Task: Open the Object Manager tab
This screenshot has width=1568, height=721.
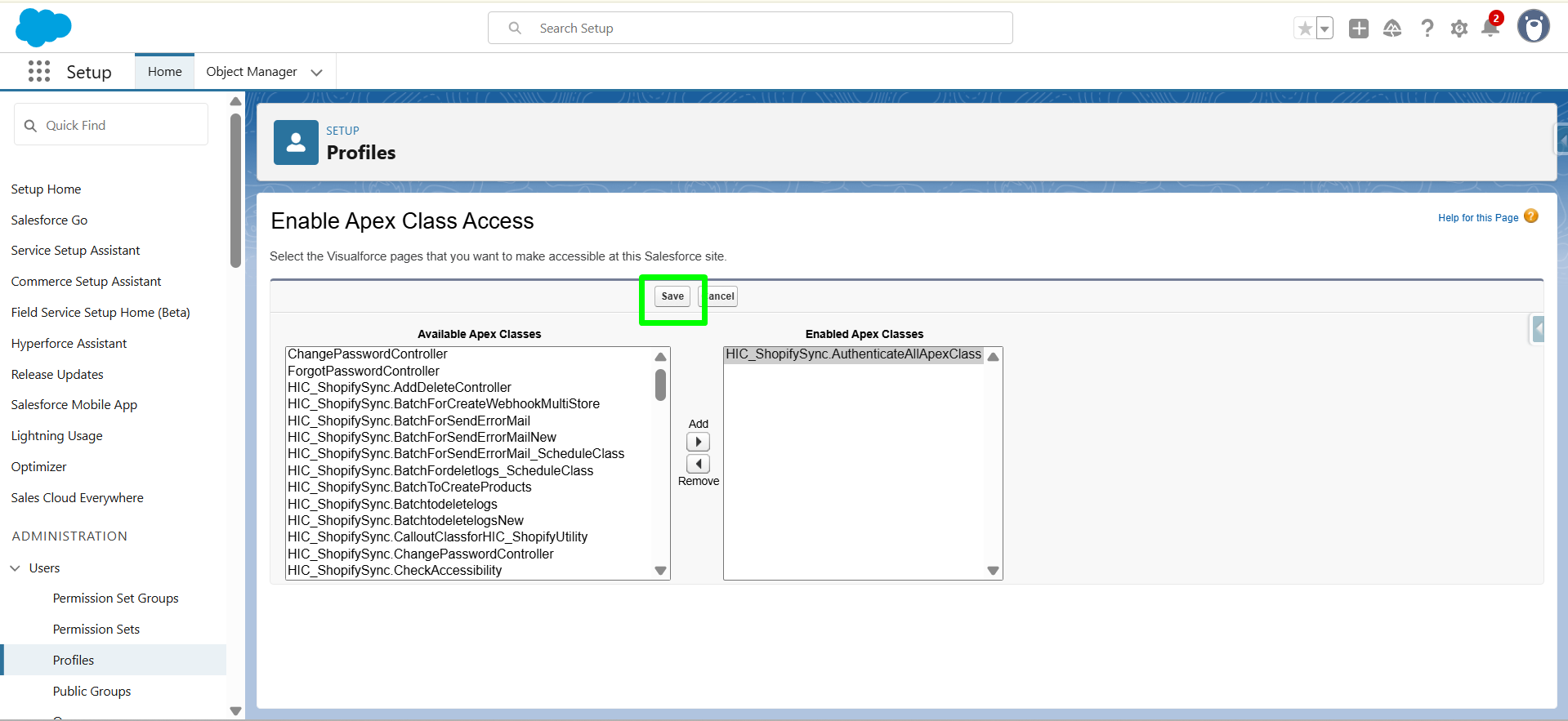Action: 252,72
